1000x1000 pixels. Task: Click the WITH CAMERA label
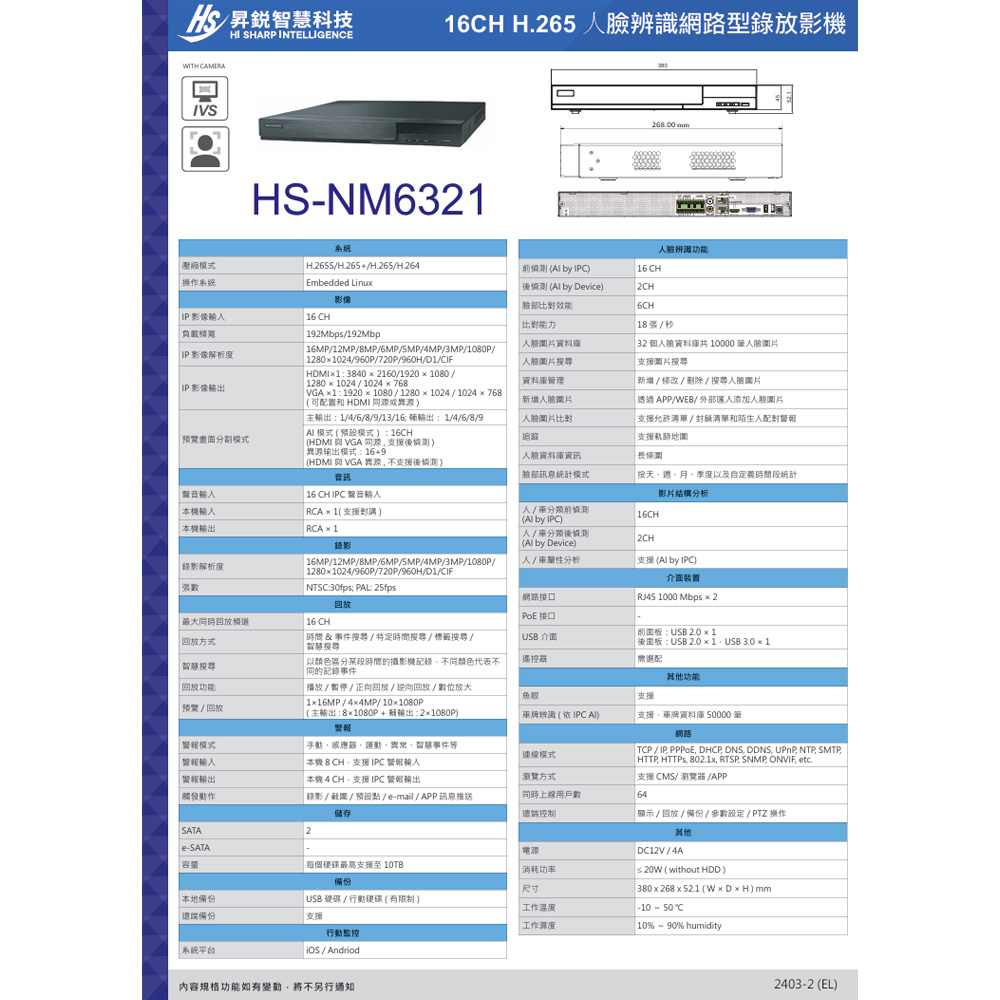[x=204, y=66]
